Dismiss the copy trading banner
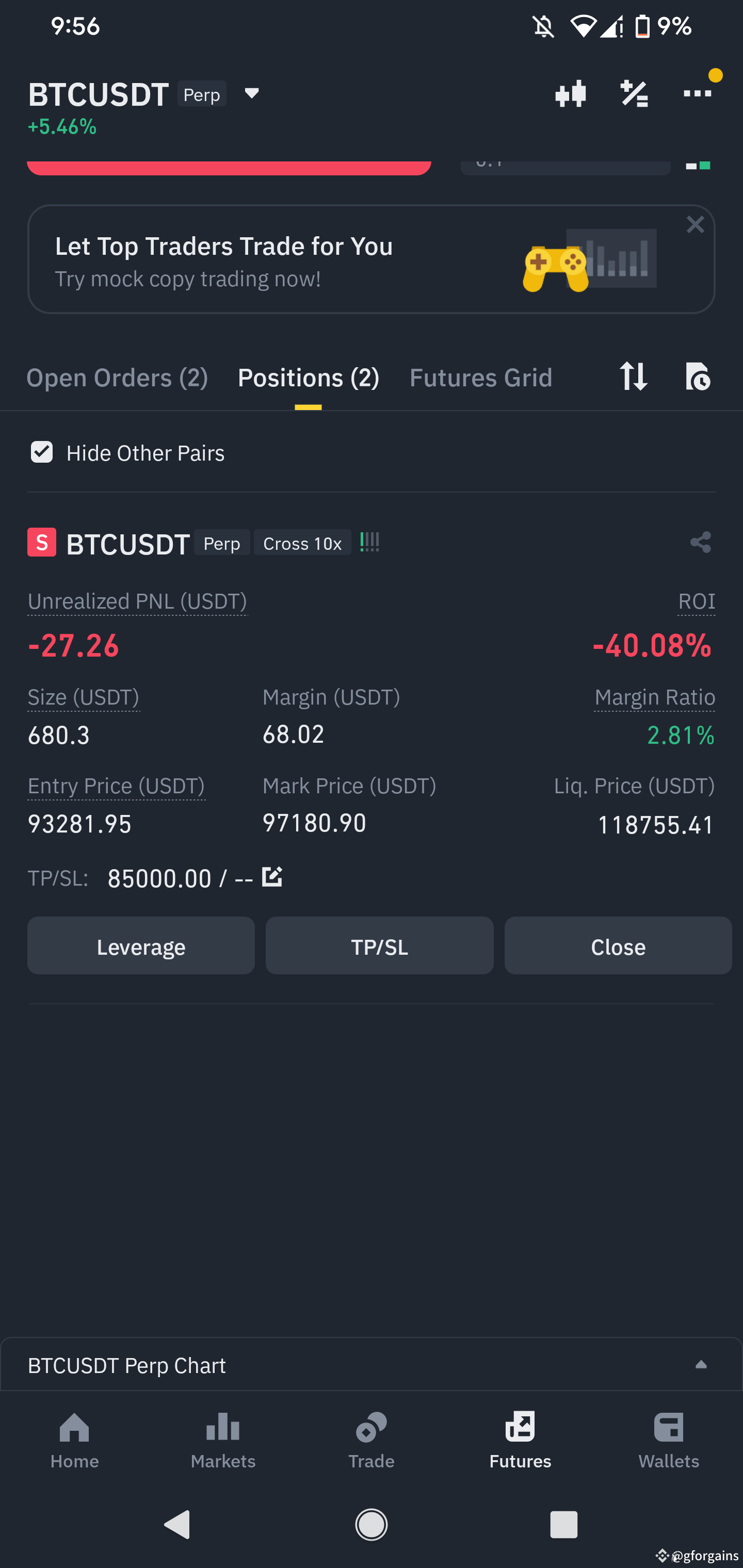This screenshot has height=1568, width=743. click(696, 224)
